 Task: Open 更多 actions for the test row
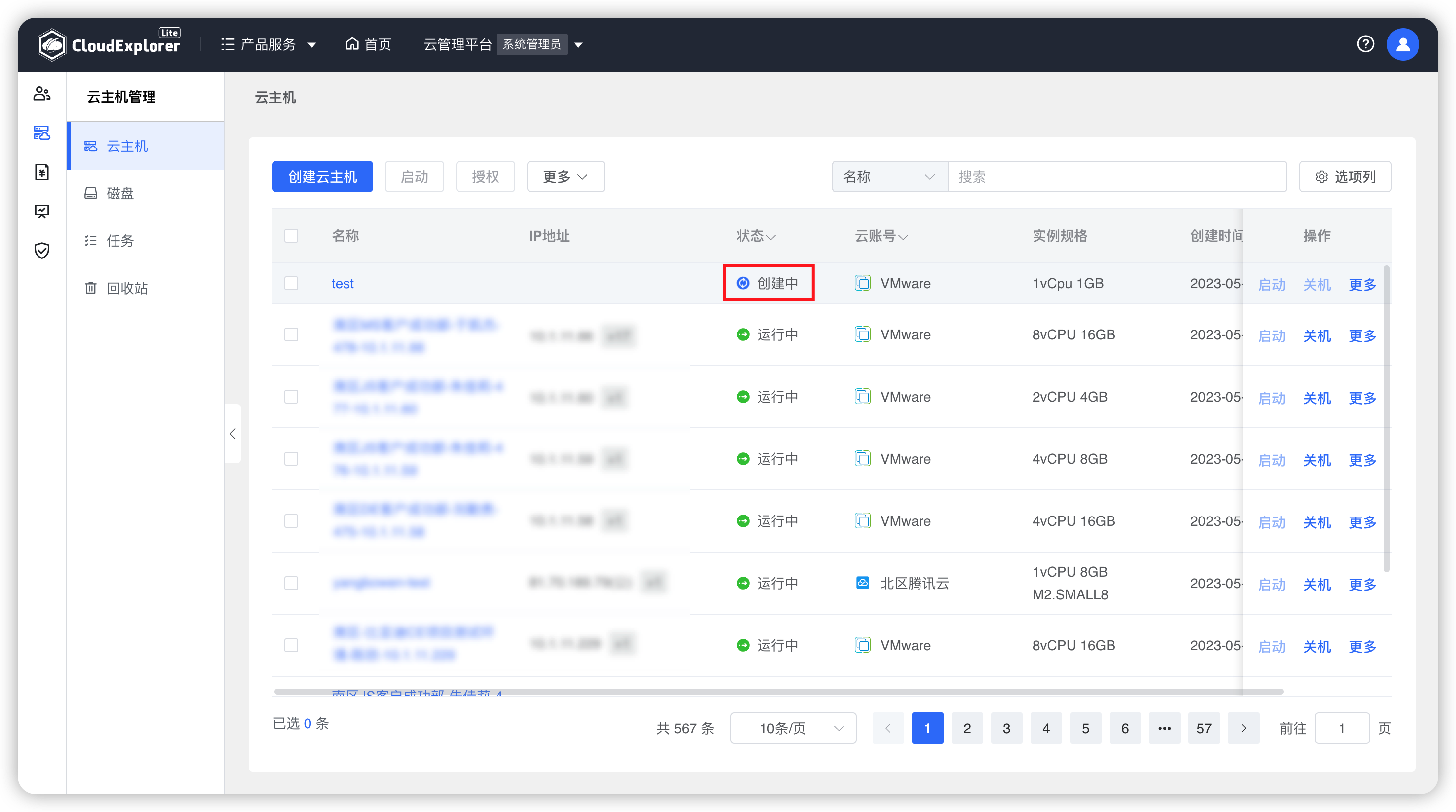pos(1362,284)
